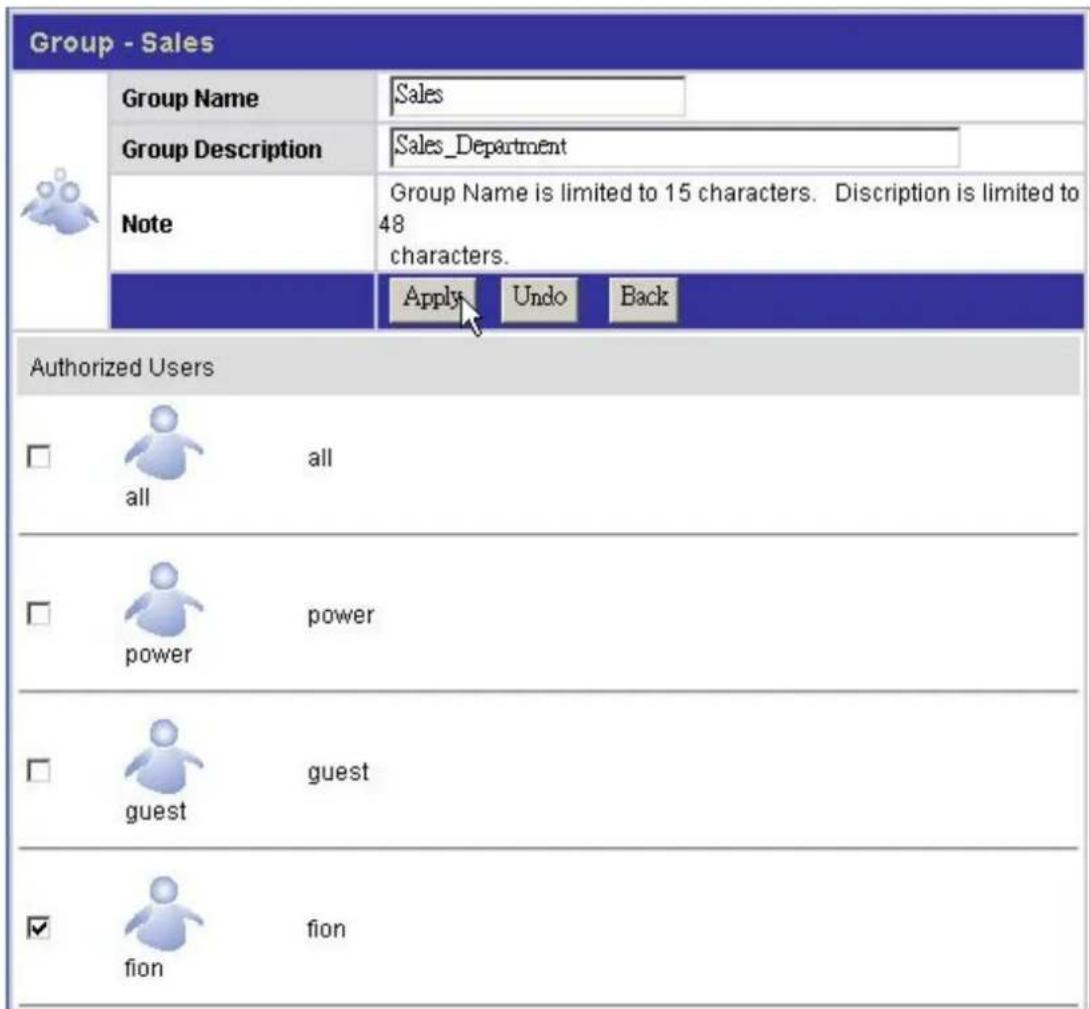Viewport: 1090px width, 1009px height.
Task: Click the 'Group - Sales' header title
Action: 122,43
